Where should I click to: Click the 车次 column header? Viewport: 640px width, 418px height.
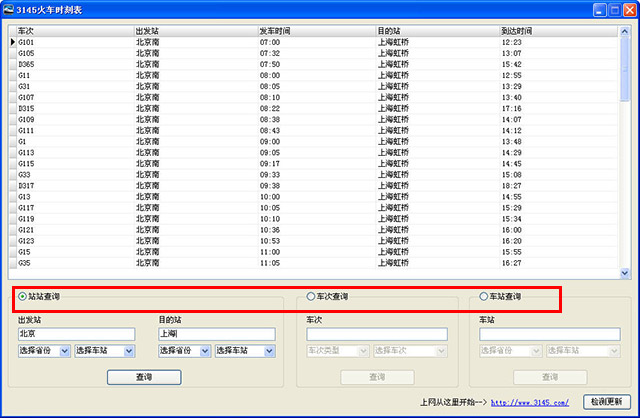[75, 31]
